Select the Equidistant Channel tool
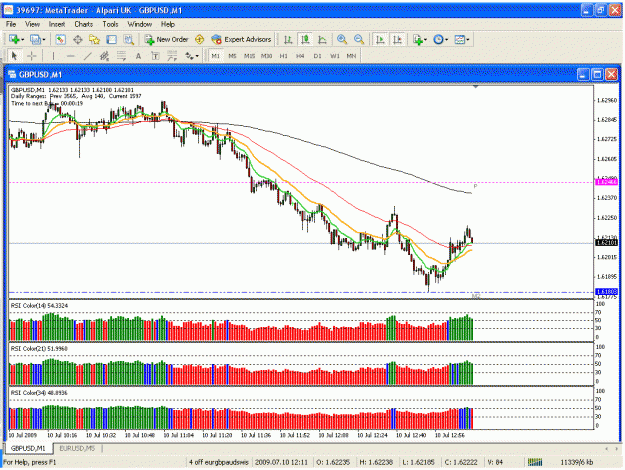Image resolution: width=625 pixels, height=470 pixels. point(104,56)
